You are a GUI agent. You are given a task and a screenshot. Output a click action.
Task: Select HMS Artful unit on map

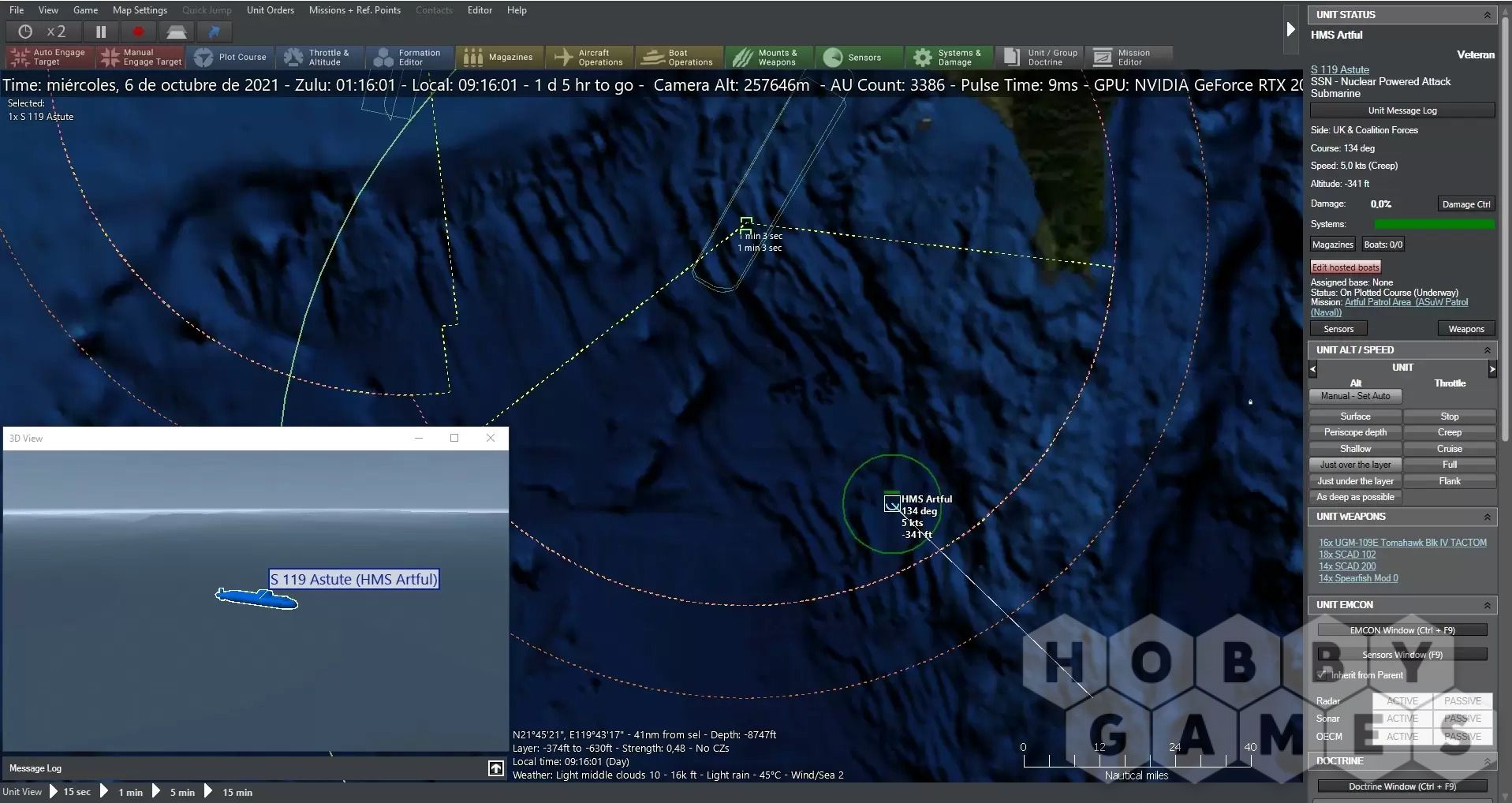point(892,503)
